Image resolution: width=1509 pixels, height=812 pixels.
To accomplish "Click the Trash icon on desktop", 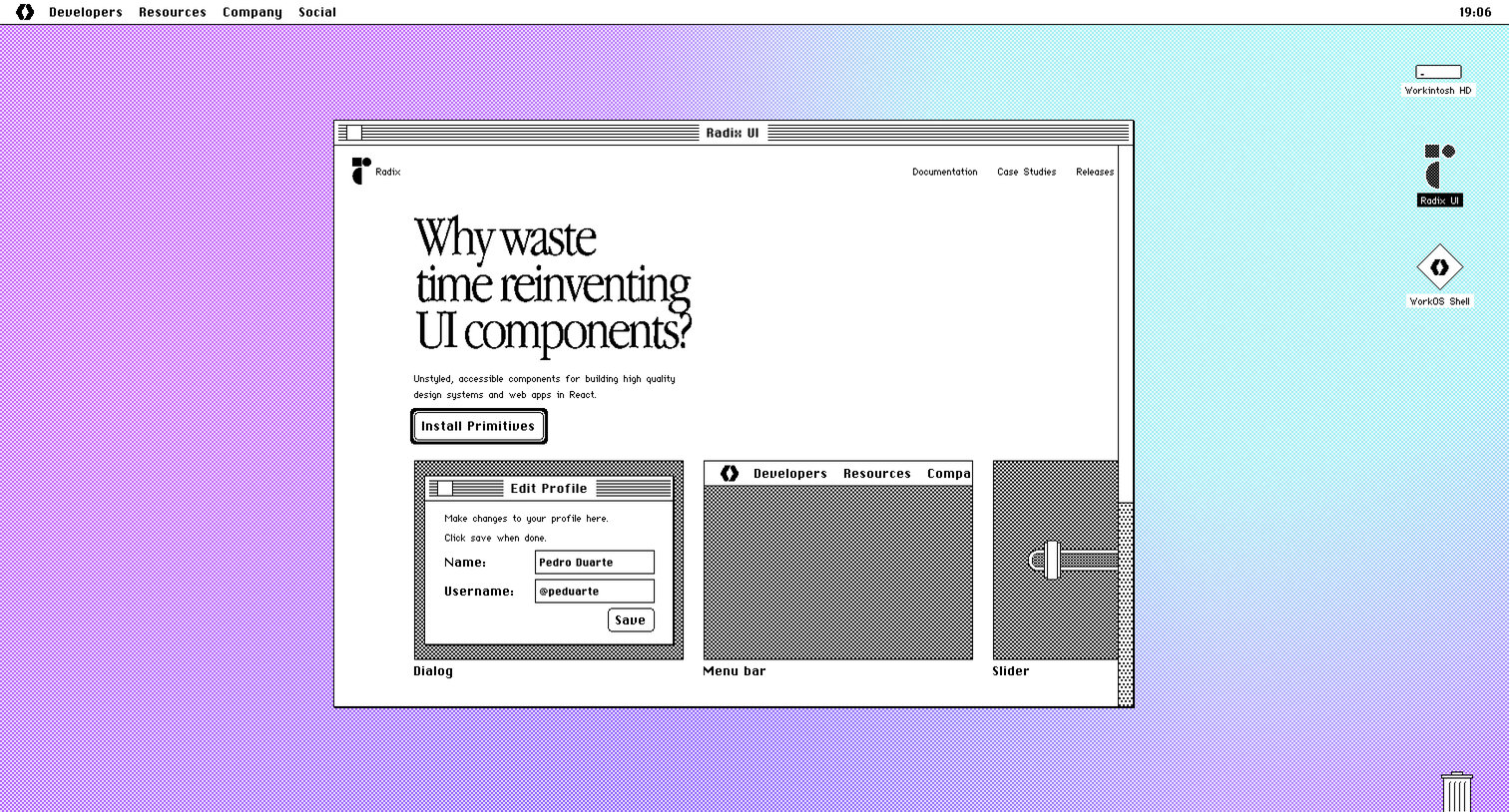I will (x=1457, y=791).
